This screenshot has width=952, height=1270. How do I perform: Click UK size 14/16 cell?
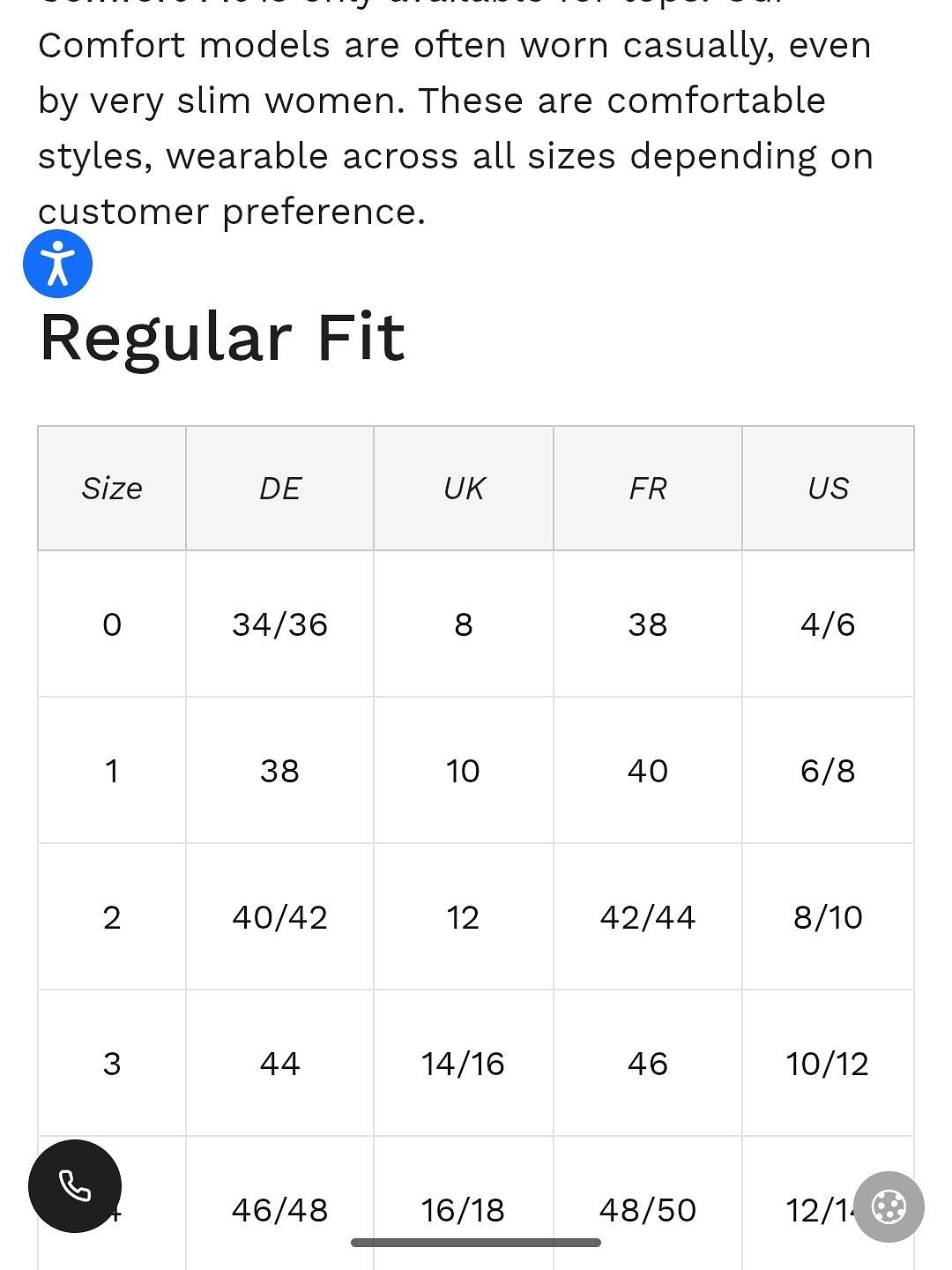tap(464, 1064)
